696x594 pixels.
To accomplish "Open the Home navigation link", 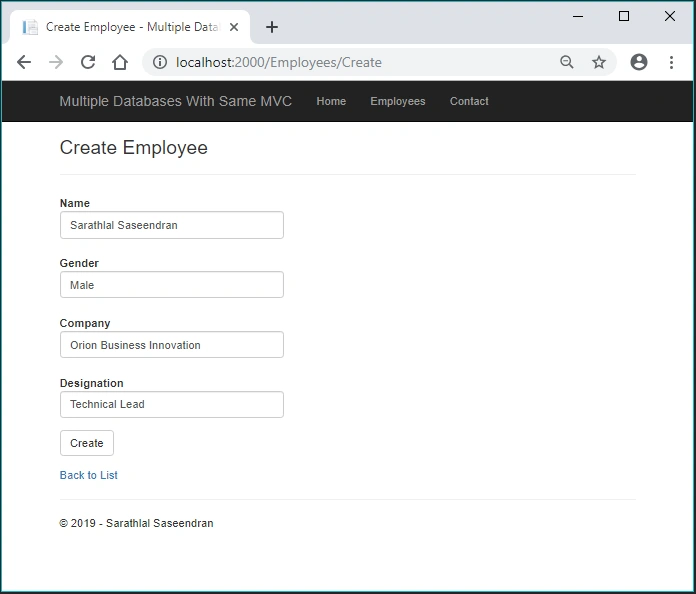I will point(331,101).
